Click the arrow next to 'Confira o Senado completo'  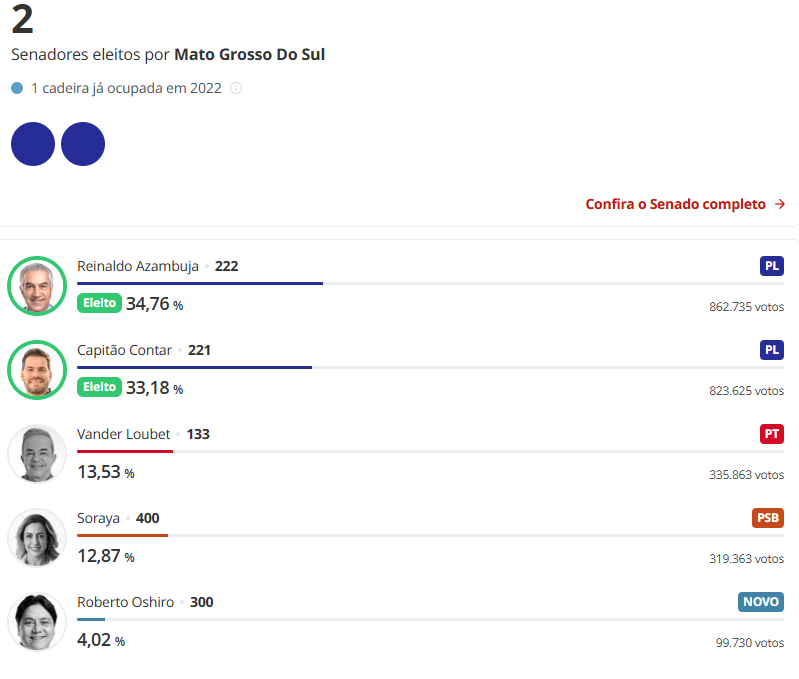click(780, 204)
